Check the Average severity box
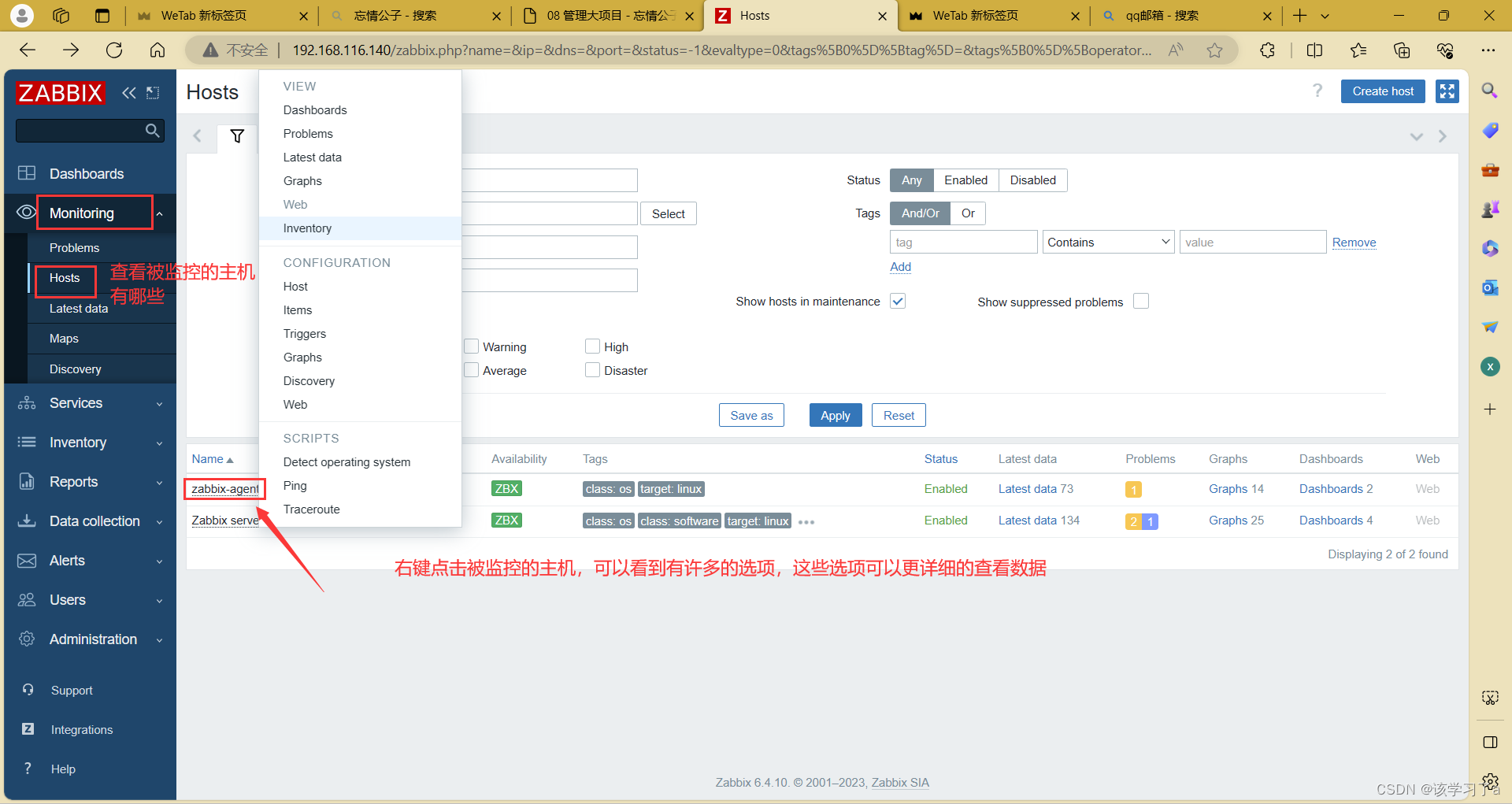This screenshot has width=1512, height=804. [x=472, y=370]
